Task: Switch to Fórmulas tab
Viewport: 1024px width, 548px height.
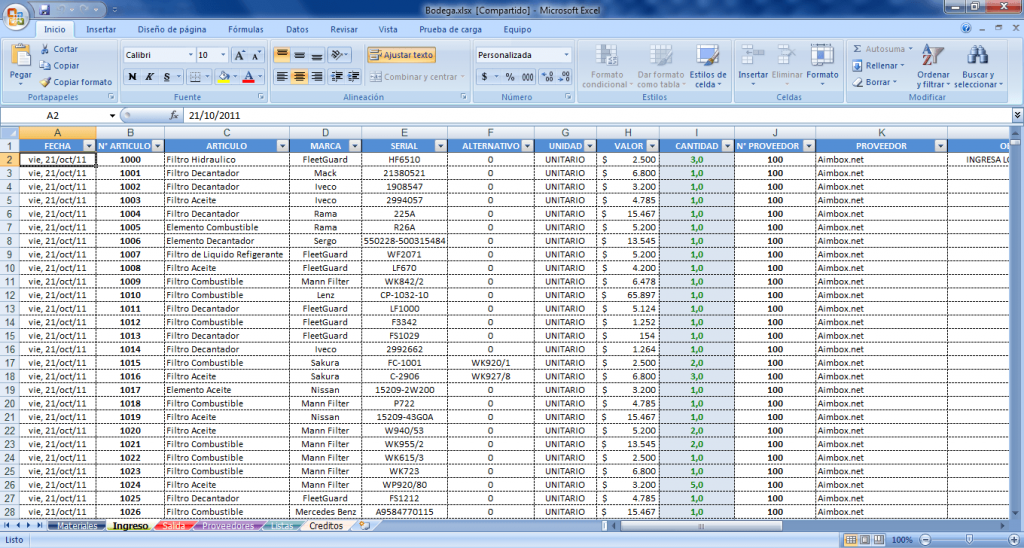Action: click(246, 29)
